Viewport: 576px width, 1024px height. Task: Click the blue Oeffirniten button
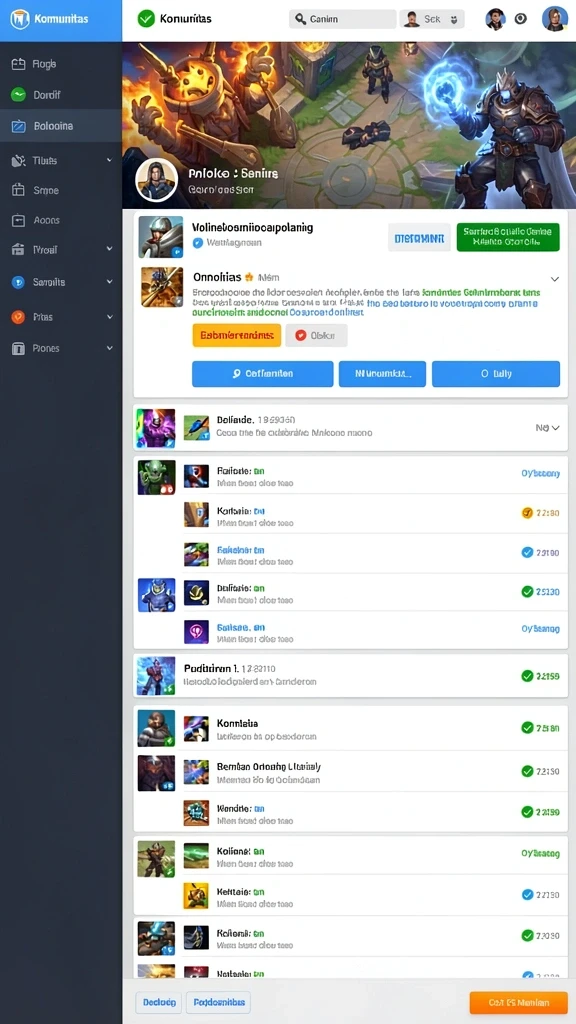tap(263, 374)
